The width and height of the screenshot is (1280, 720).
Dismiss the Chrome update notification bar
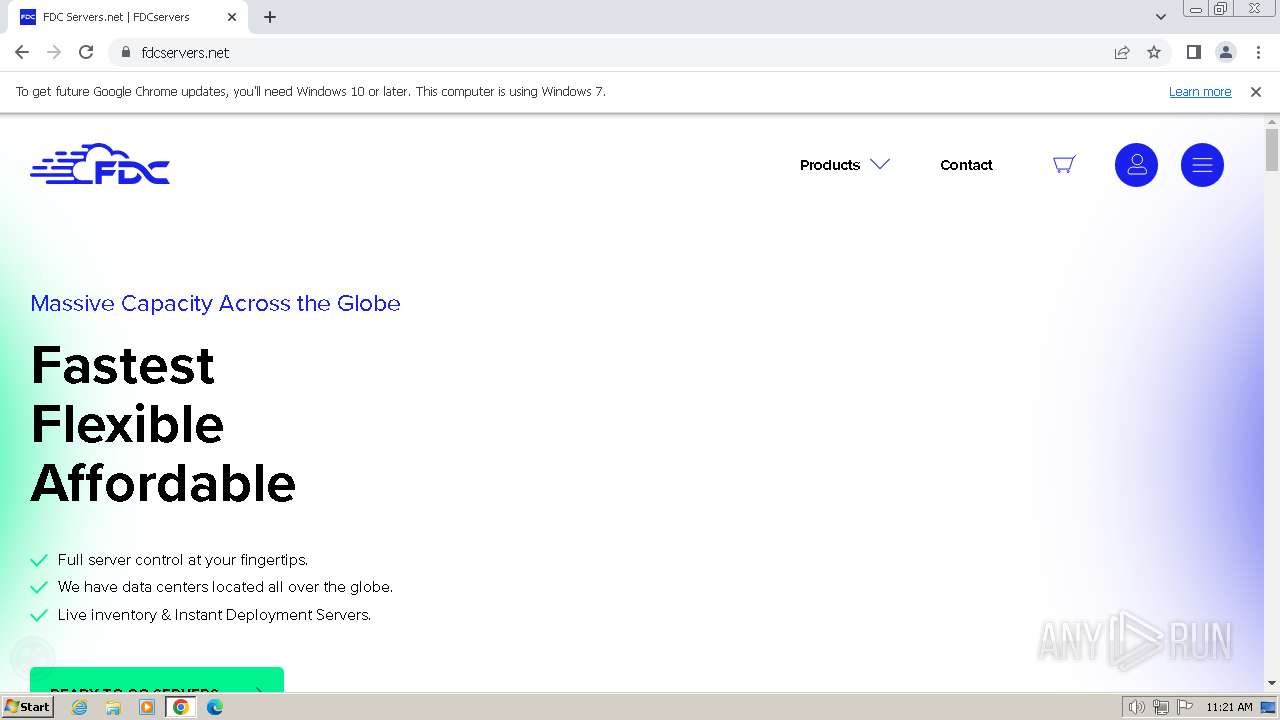[1256, 92]
